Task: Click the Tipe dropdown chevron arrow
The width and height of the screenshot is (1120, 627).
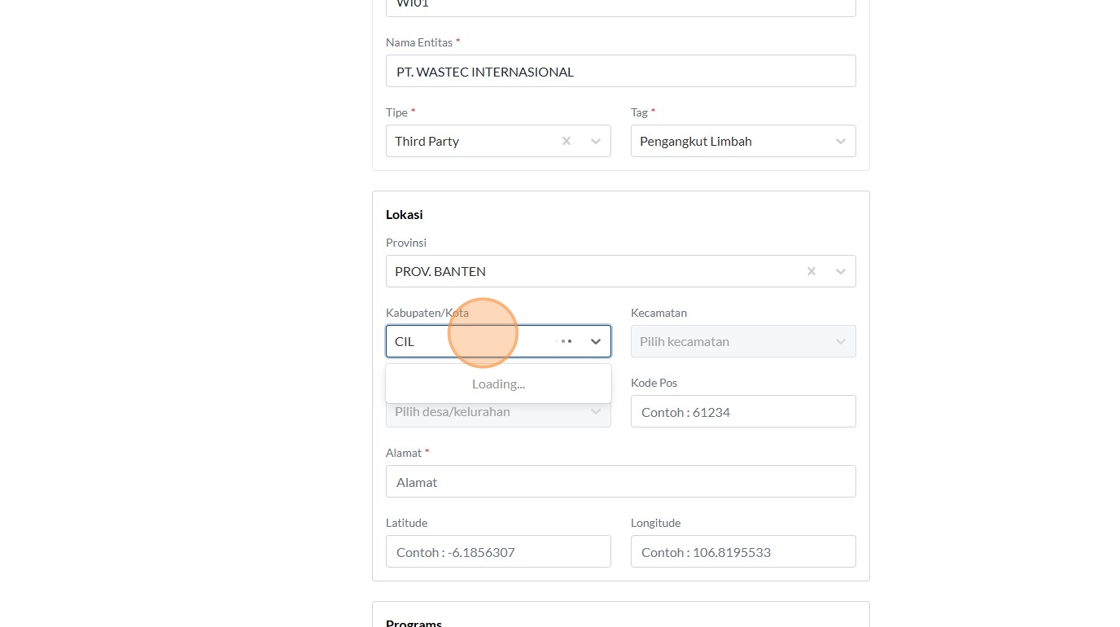Action: click(596, 141)
